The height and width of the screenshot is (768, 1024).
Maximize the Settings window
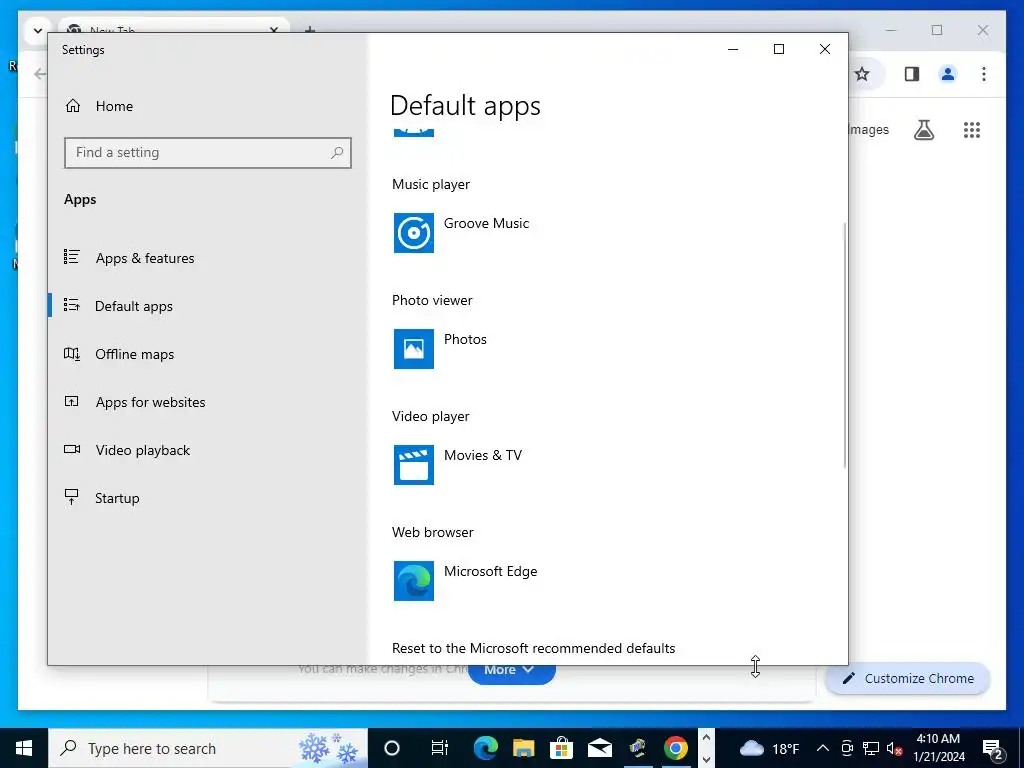point(778,49)
